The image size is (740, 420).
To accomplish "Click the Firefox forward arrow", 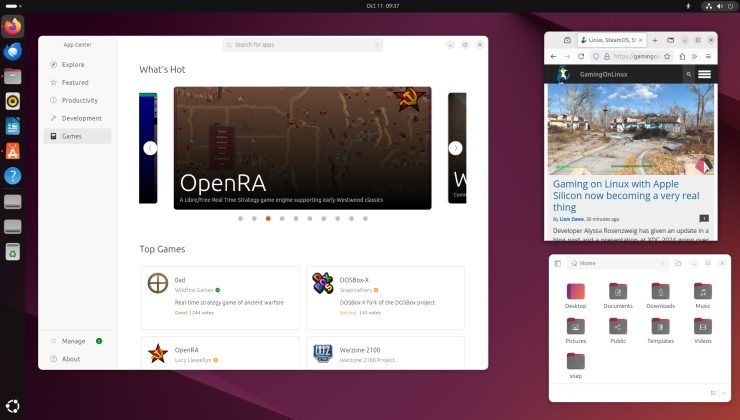I will click(x=567, y=57).
